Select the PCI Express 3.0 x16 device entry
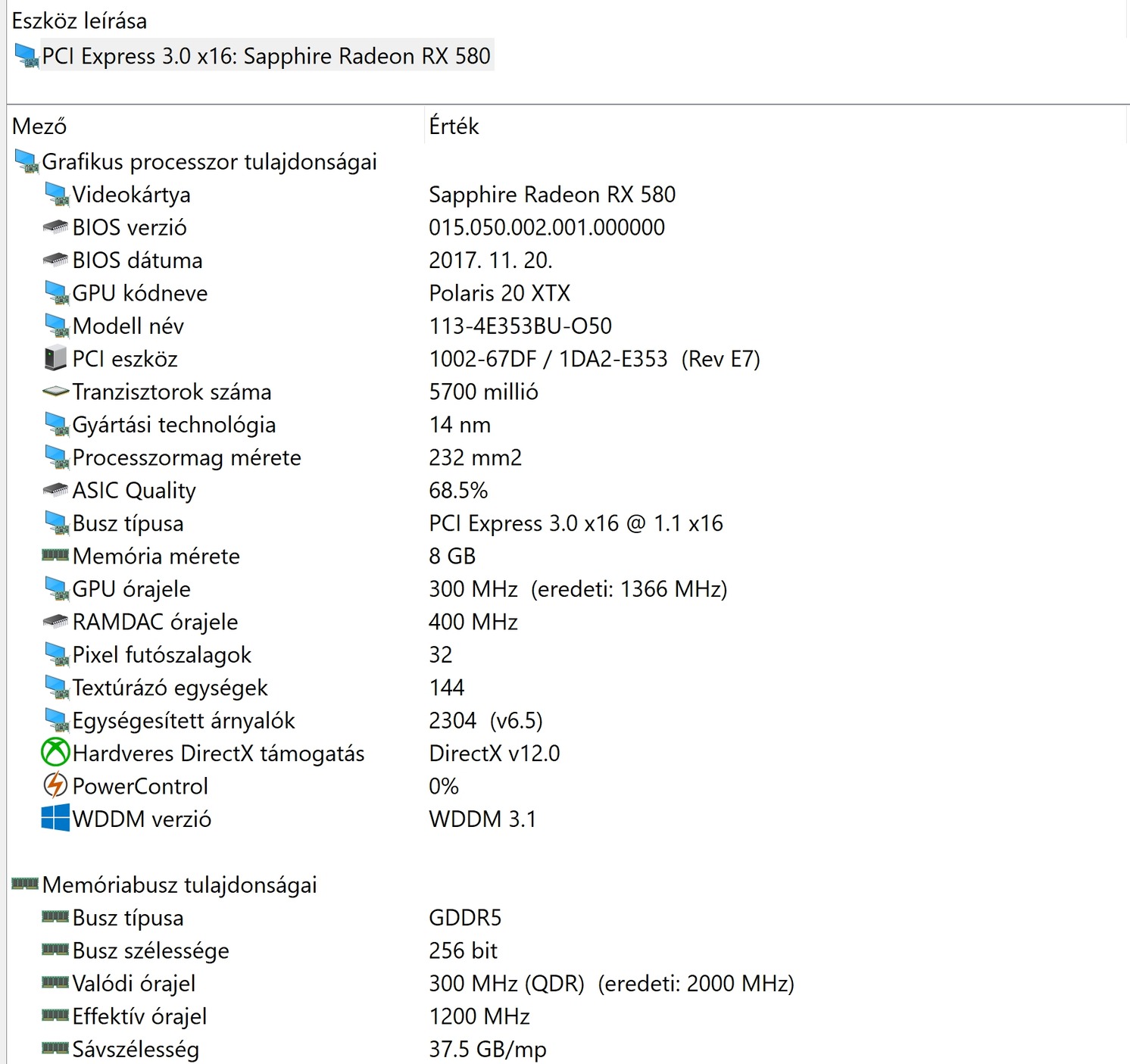1130x1064 pixels. coord(265,56)
